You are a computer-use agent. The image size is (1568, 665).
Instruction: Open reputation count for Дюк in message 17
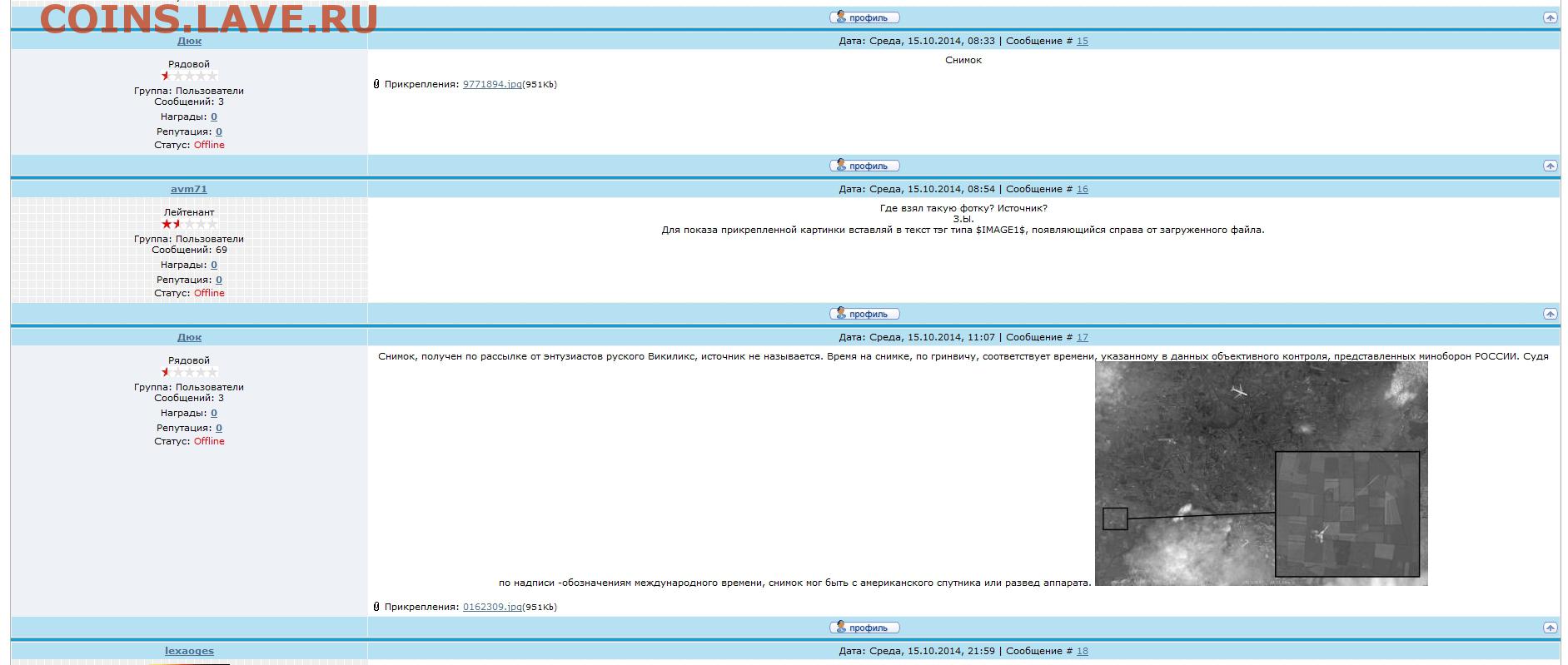pyautogui.click(x=219, y=428)
